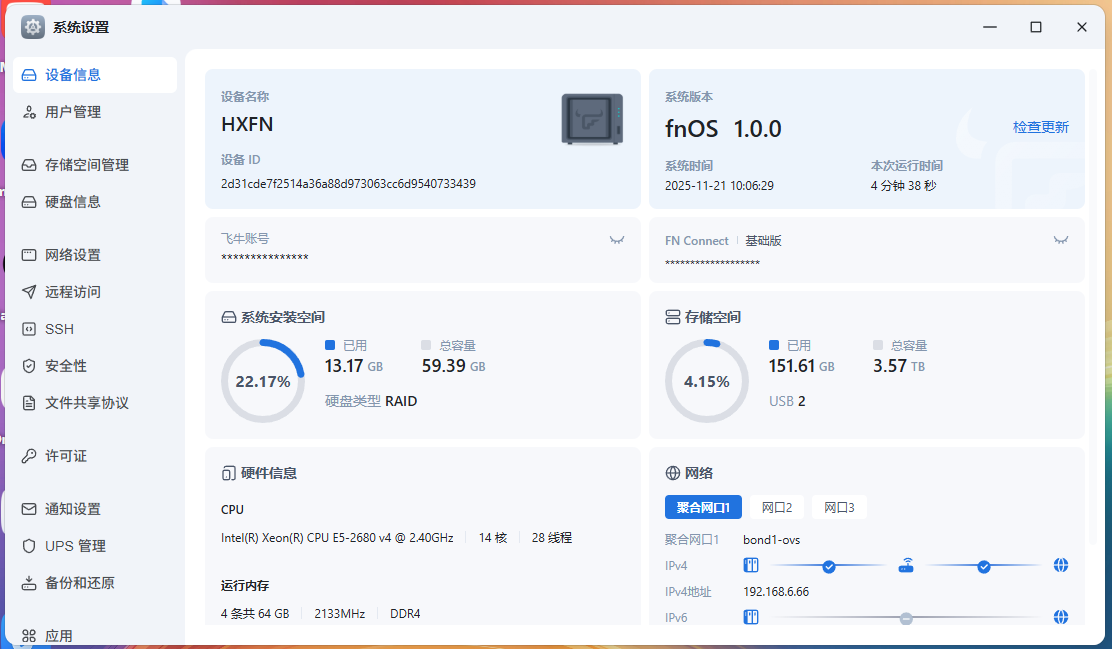
Task: Click the uptime 4 分钟 38 秒
Action: [x=904, y=186]
